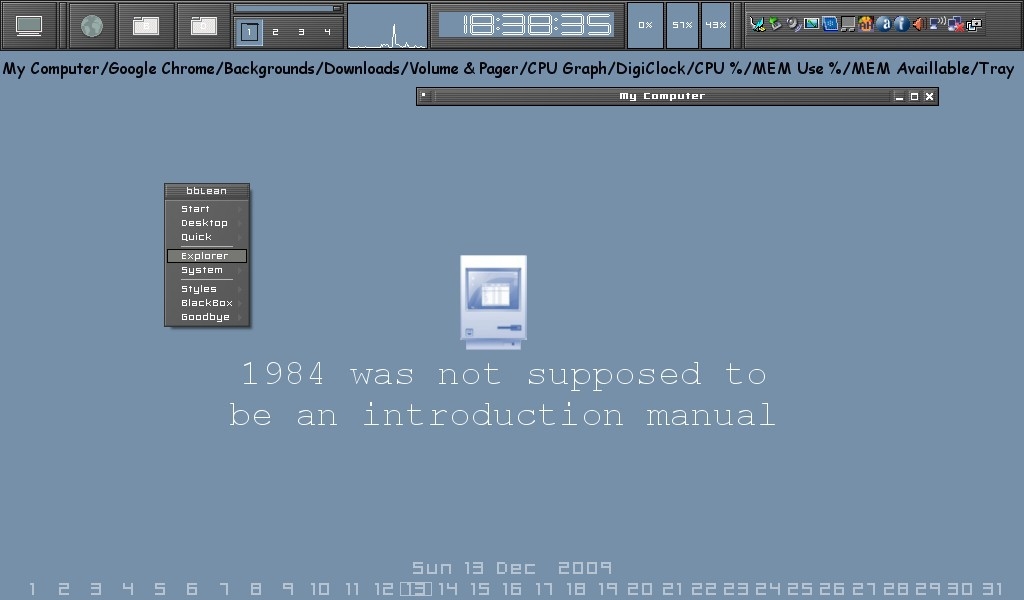The width and height of the screenshot is (1024, 600).
Task: Open the BlackBox menu entry
Action: tap(206, 303)
